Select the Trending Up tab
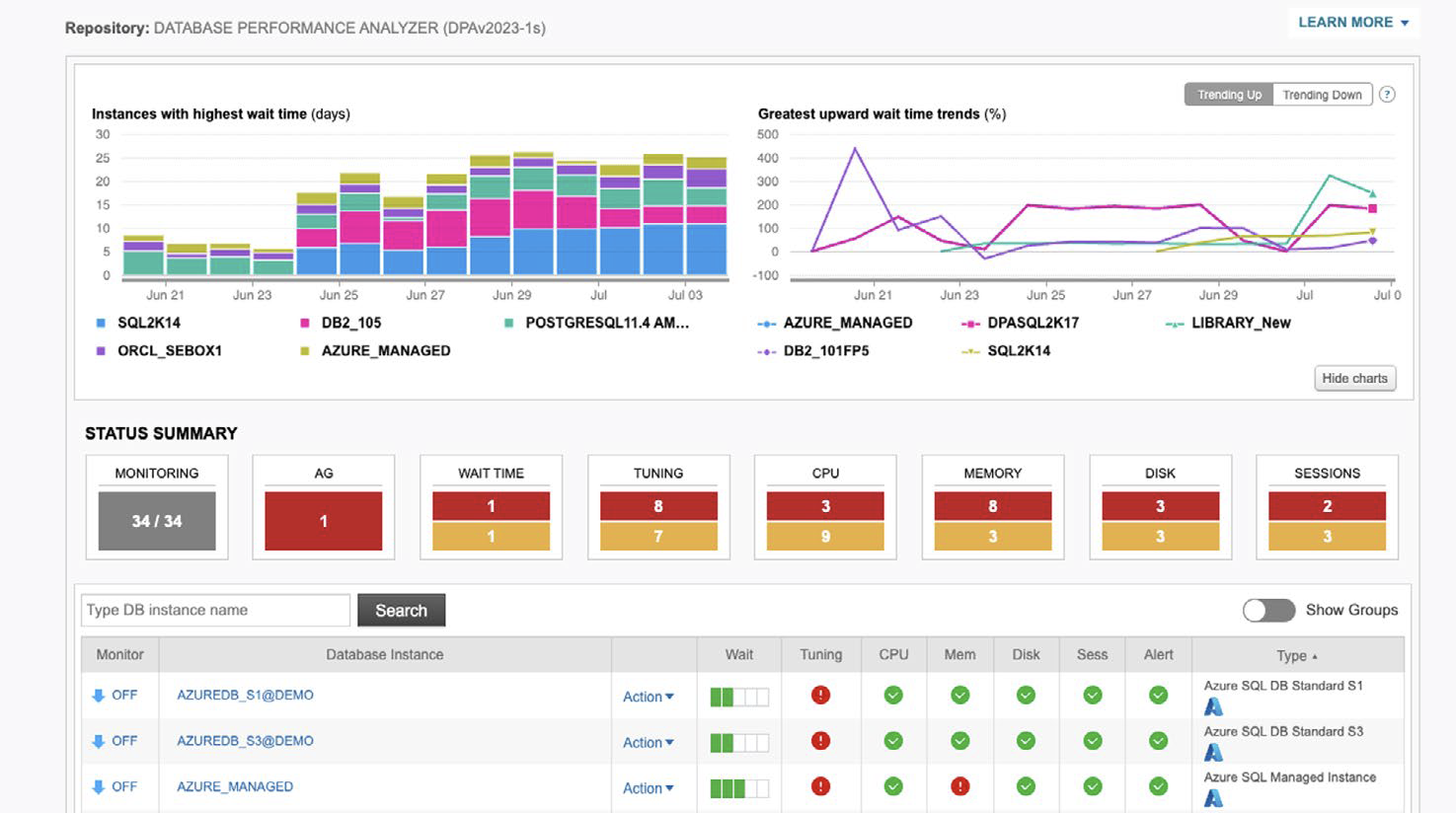Viewport: 1456px width, 813px height. coord(1229,95)
